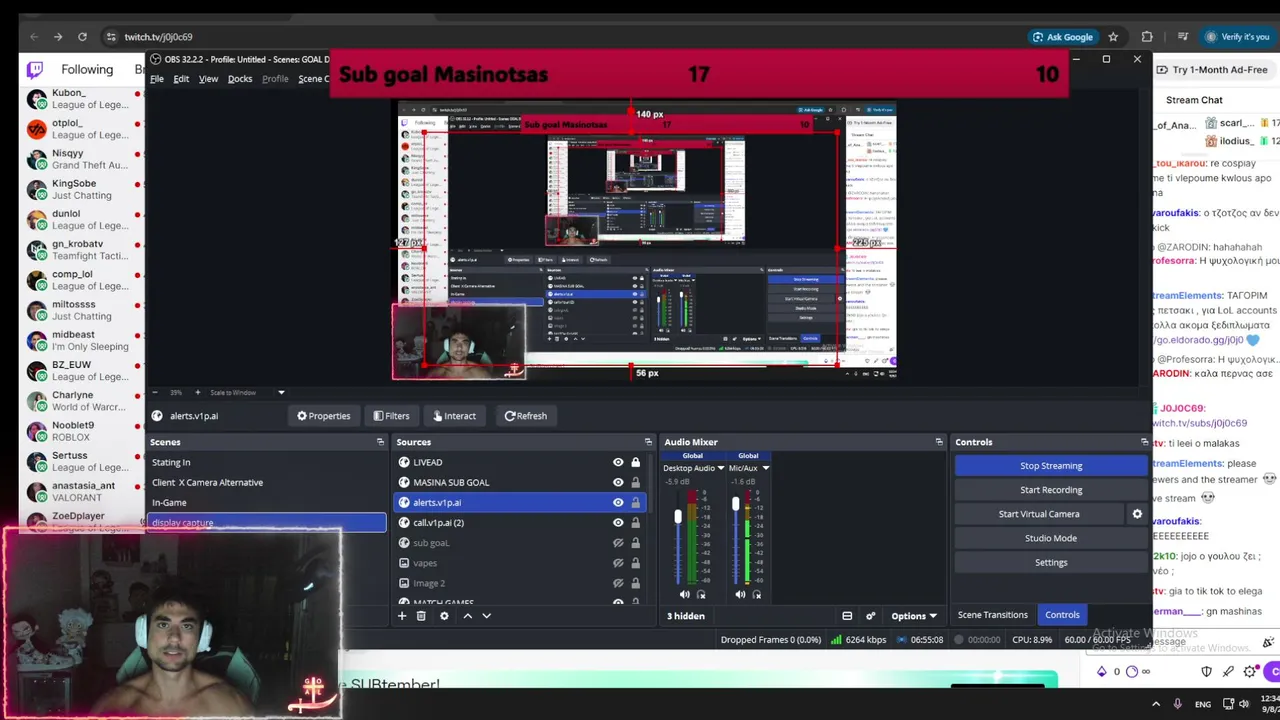Toggle lock on call.v1p.ai (2) source
Screen dimensions: 1280x720
coord(635,522)
